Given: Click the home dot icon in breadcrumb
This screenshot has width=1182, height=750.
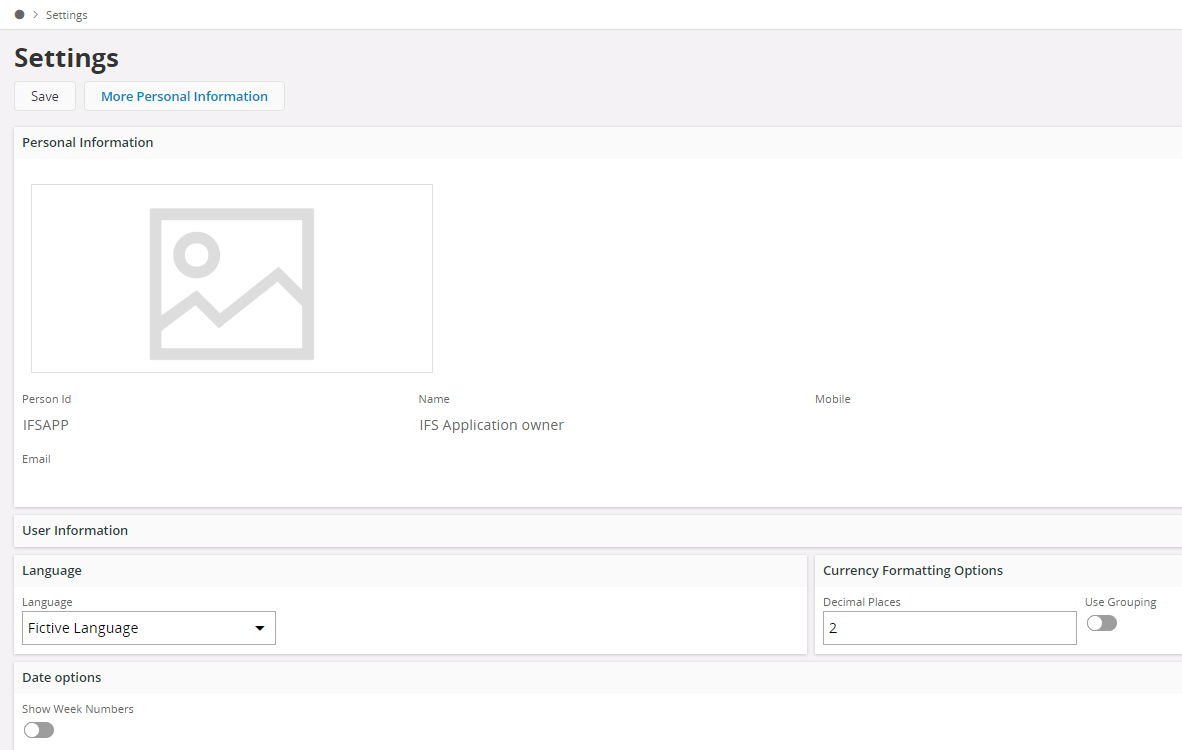Looking at the screenshot, I should click(20, 15).
